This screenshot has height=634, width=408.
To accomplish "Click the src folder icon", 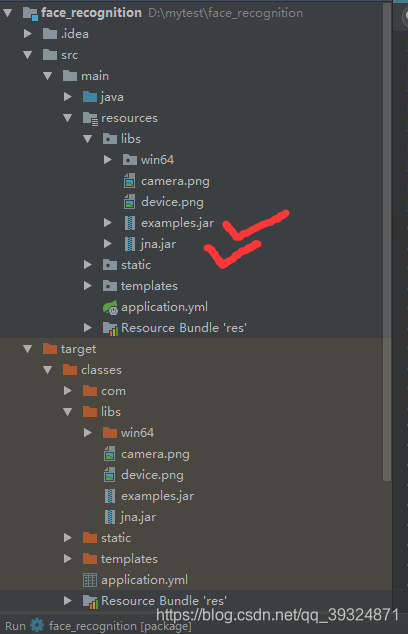I will (x=50, y=55).
